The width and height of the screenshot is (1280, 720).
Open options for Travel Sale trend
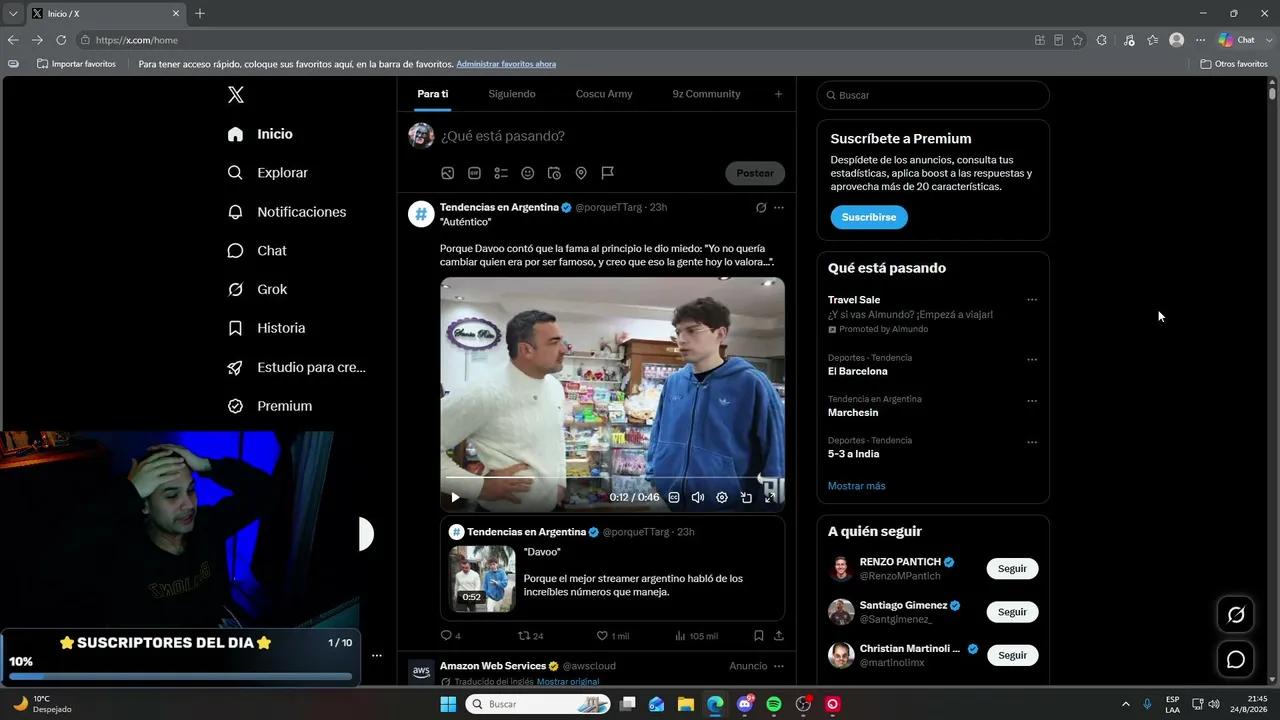click(1032, 300)
